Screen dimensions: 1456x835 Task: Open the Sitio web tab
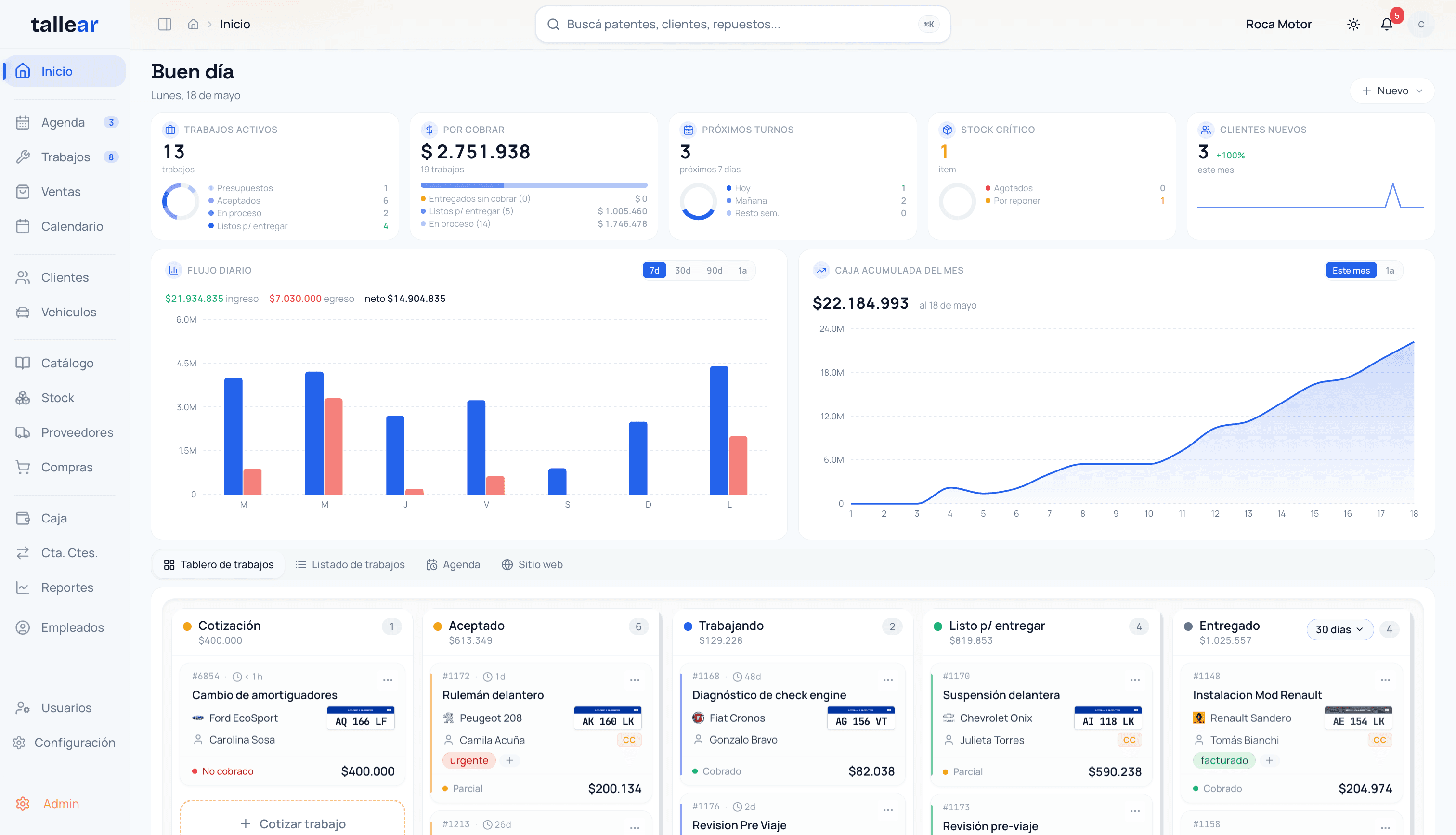click(532, 564)
